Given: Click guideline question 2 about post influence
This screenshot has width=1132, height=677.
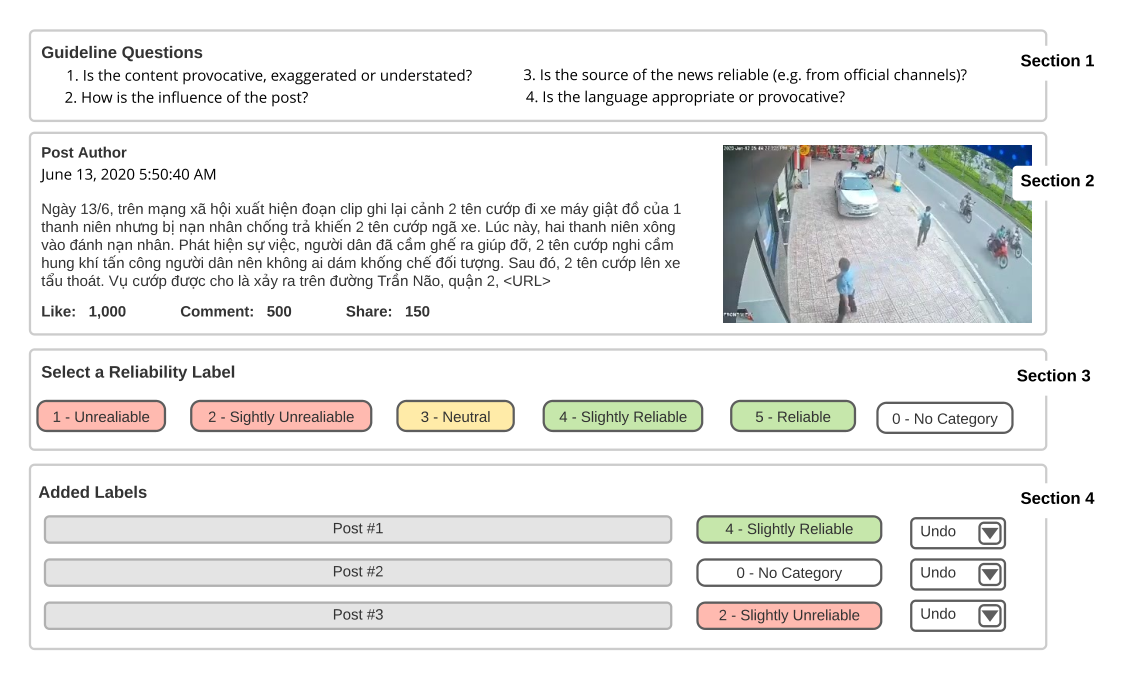Looking at the screenshot, I should point(186,97).
